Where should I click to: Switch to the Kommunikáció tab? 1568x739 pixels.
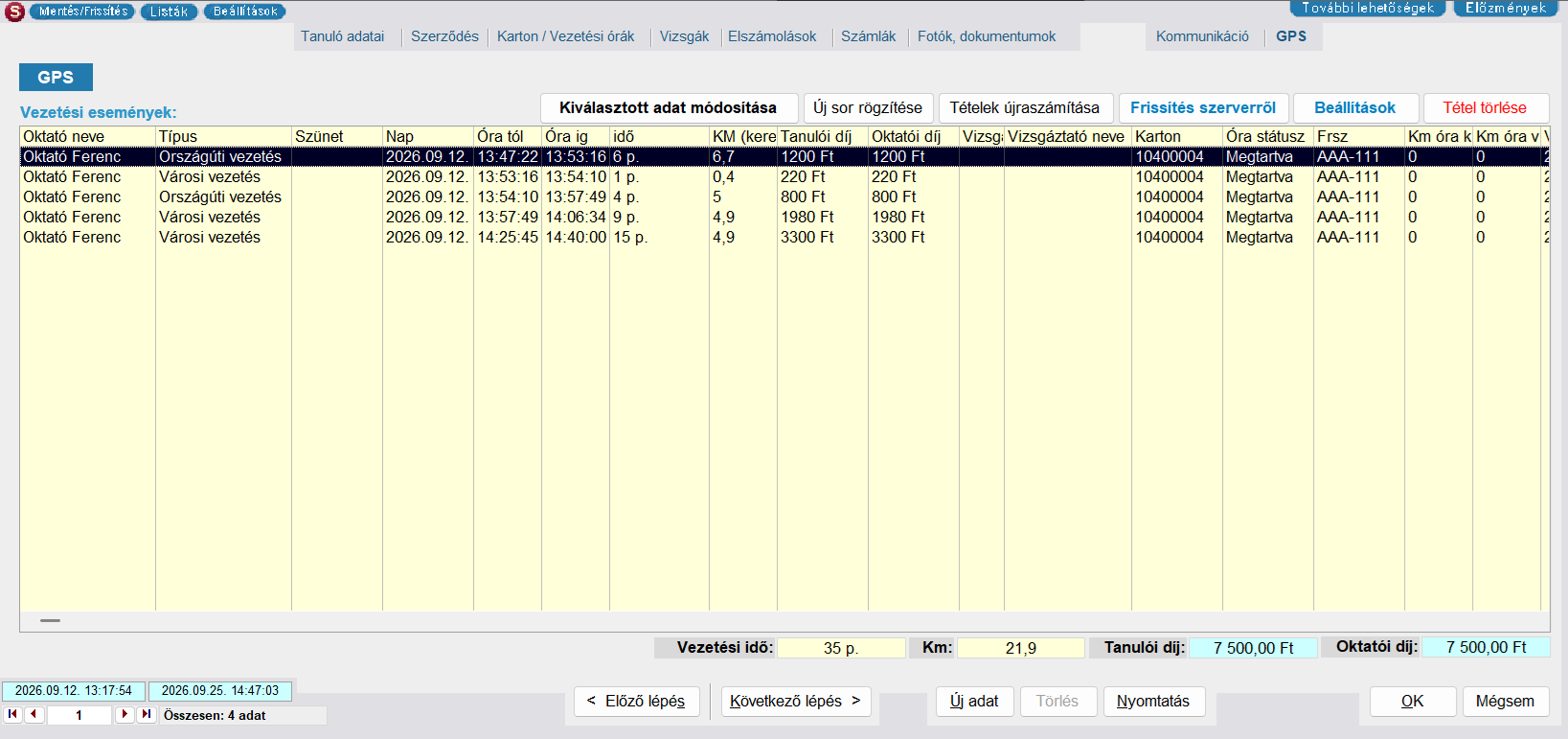(x=1202, y=36)
